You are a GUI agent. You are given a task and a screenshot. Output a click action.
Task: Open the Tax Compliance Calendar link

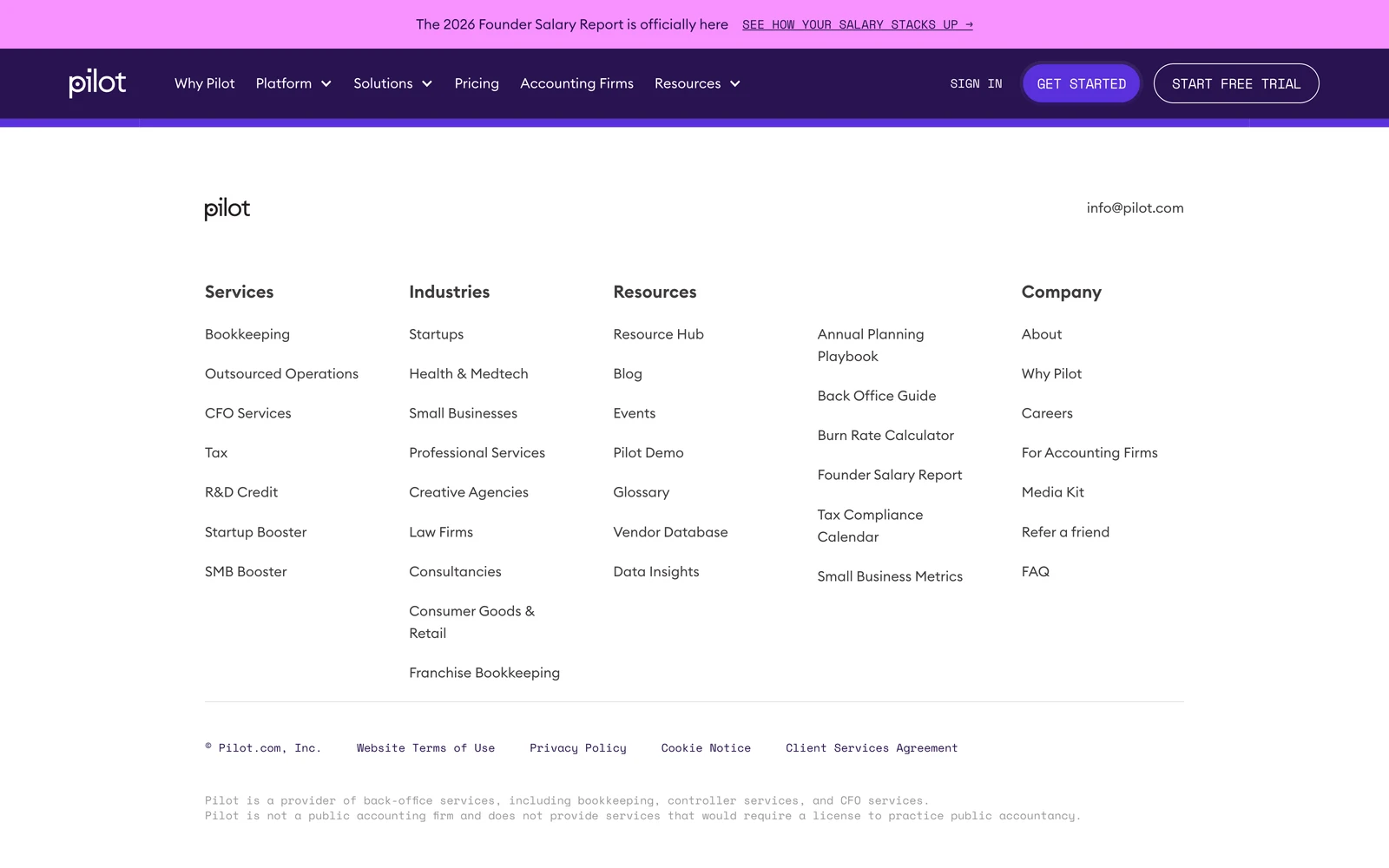870,526
